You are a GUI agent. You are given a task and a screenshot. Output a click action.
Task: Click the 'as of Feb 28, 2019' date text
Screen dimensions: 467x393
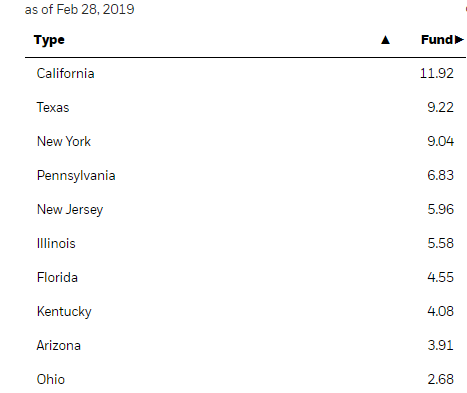pyautogui.click(x=80, y=9)
